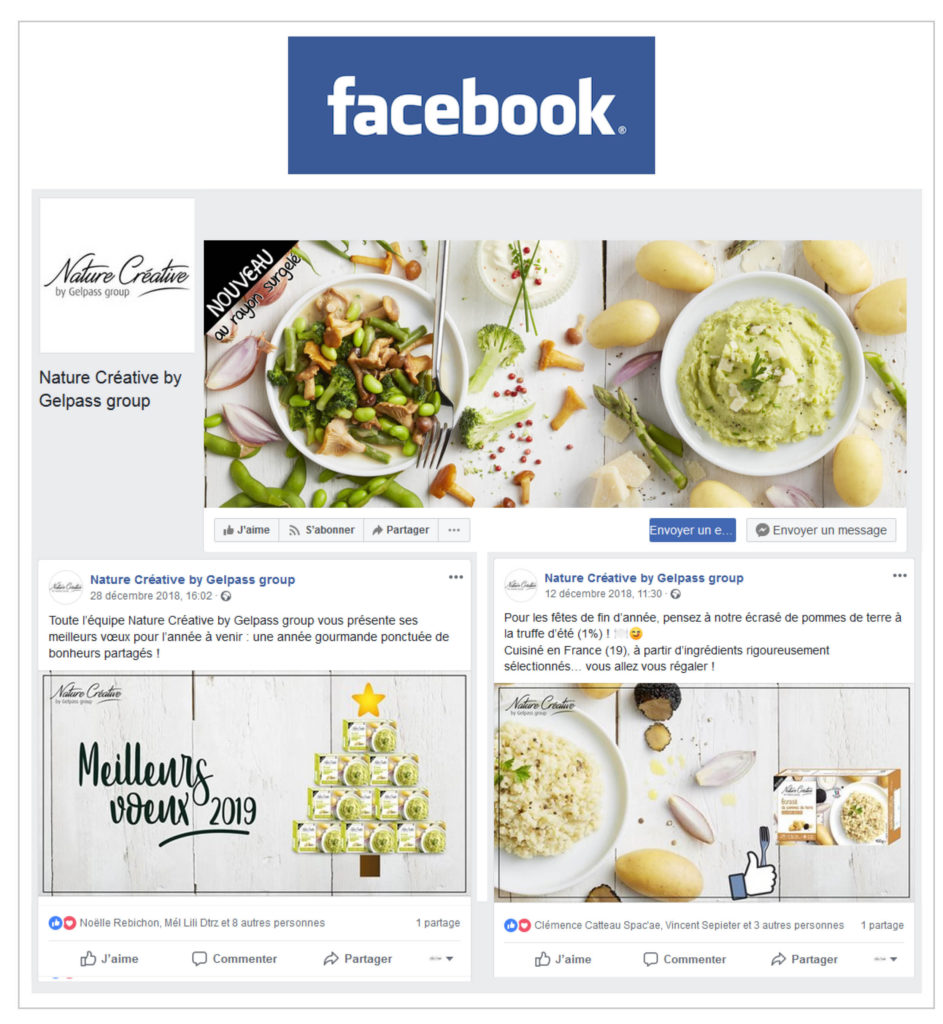Click the page-level J'aime thumbs-up button
The height and width of the screenshot is (1024, 943).
click(x=247, y=530)
